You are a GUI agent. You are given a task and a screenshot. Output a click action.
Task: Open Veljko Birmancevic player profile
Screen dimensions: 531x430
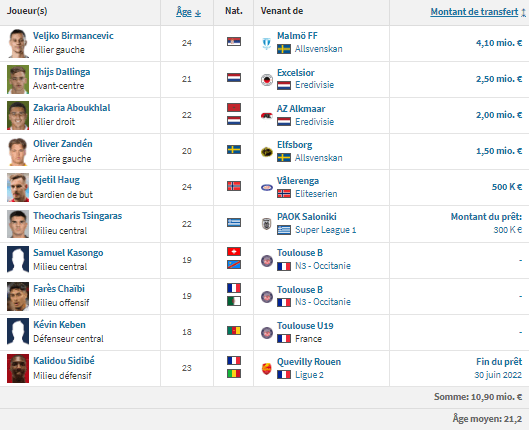click(x=73, y=36)
